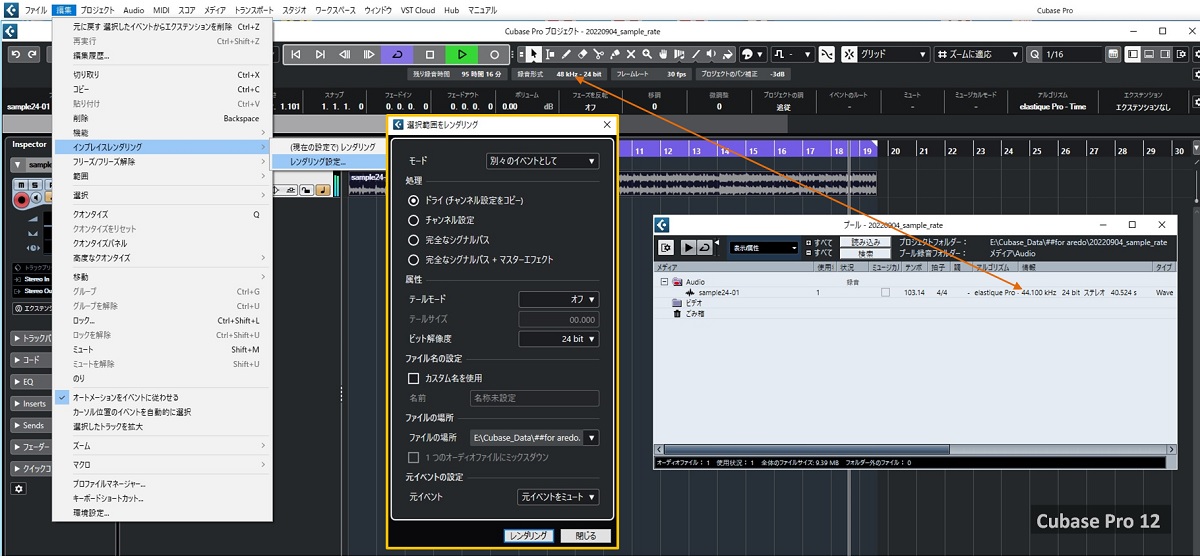Open the Grid snap type dropdown
The image size is (1200, 558).
point(894,54)
